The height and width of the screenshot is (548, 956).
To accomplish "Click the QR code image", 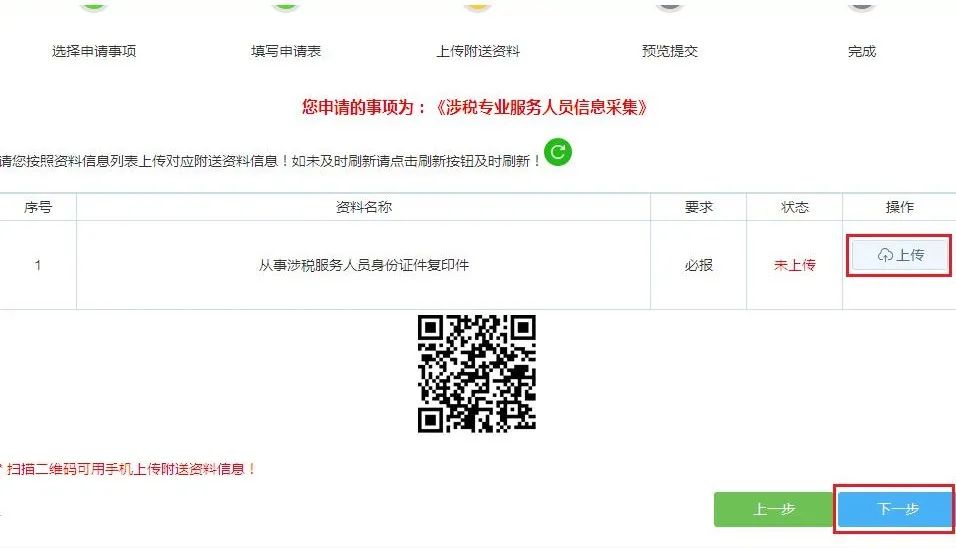I will (x=477, y=373).
